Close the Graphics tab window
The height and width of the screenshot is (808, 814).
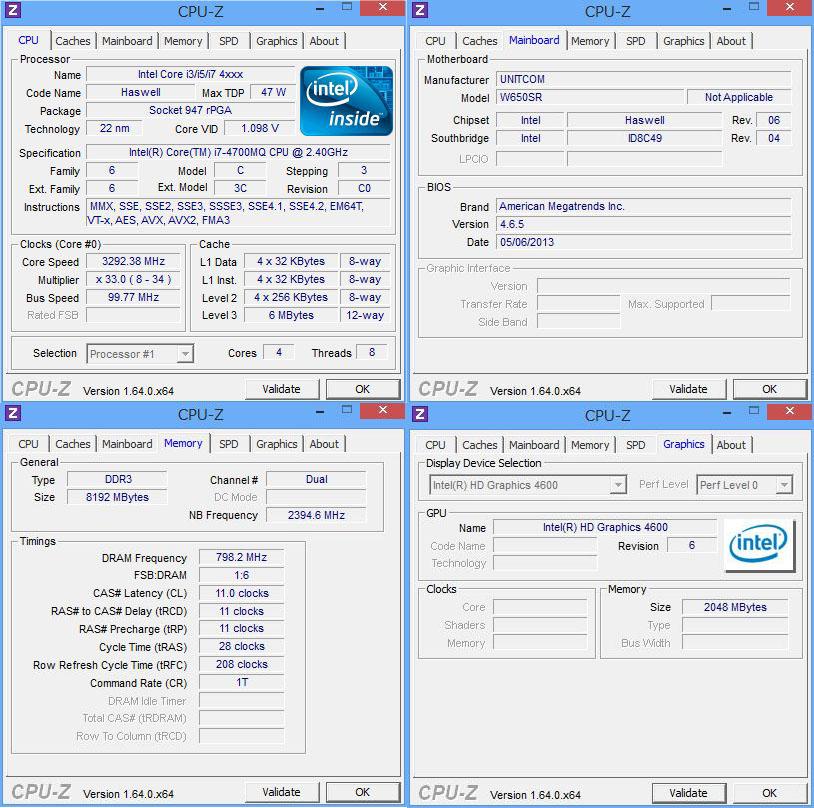point(789,411)
